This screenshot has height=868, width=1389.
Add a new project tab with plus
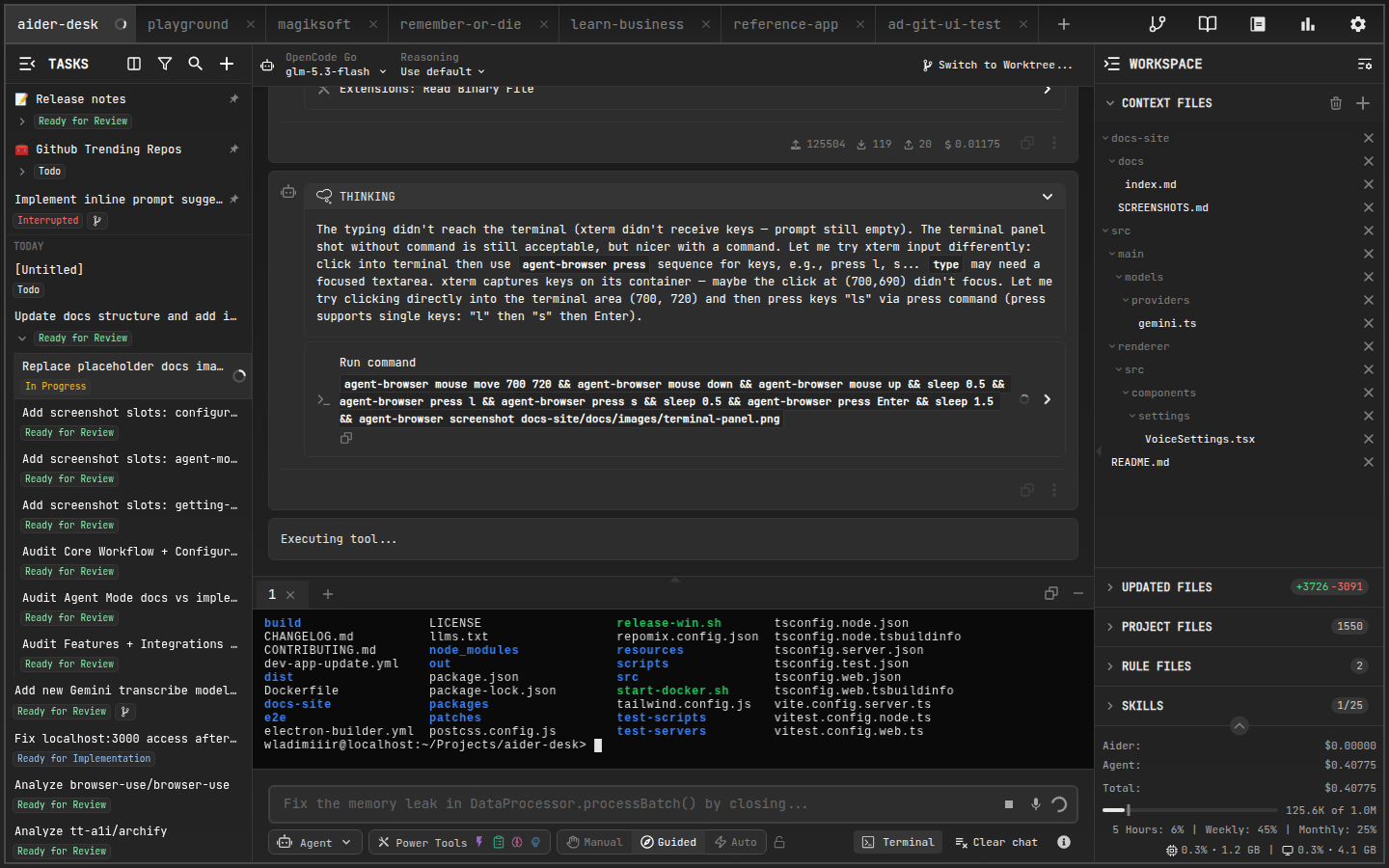1064,24
